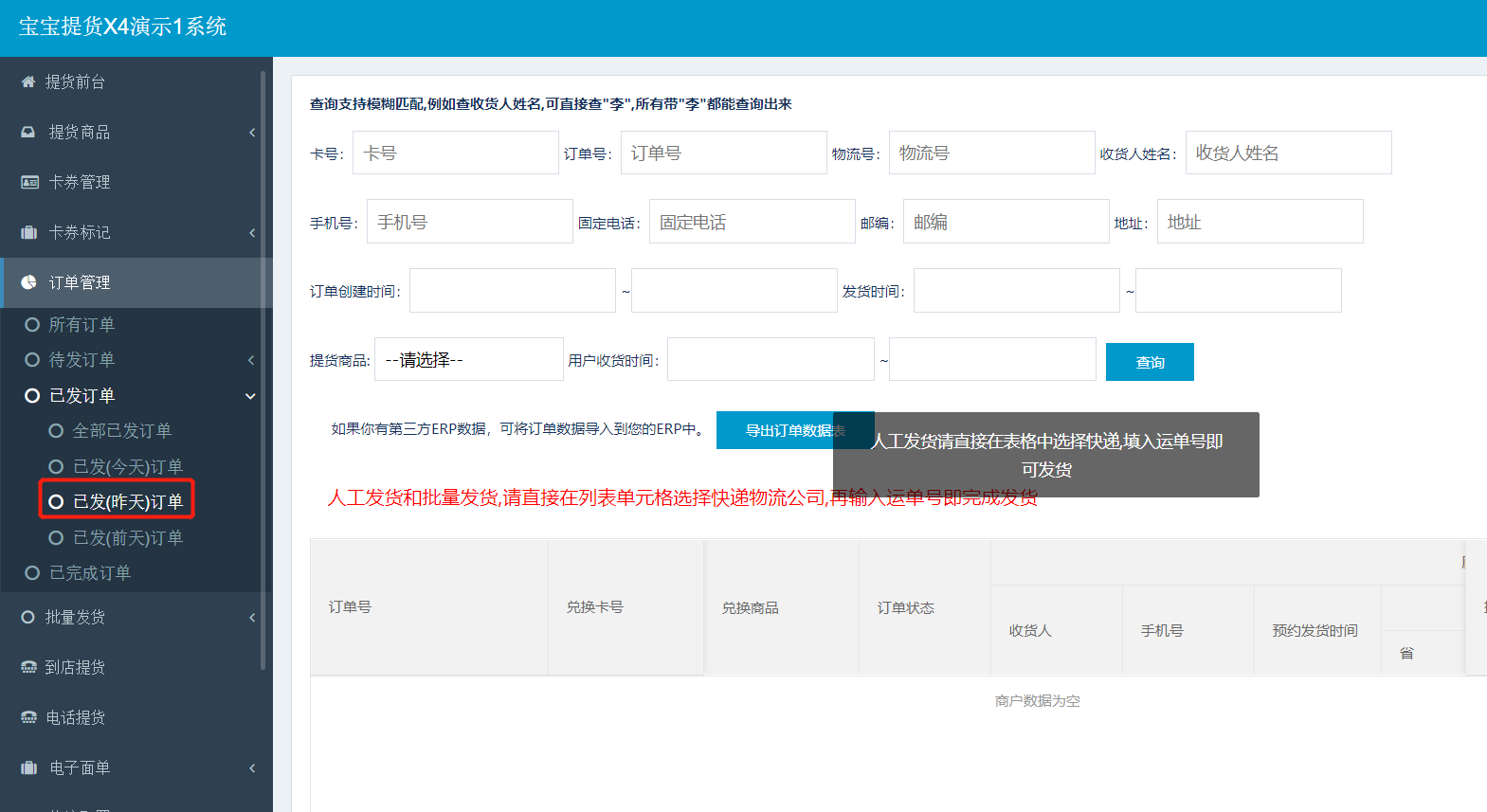Click the blue 查询 button
The image size is (1487, 812).
click(x=1149, y=362)
